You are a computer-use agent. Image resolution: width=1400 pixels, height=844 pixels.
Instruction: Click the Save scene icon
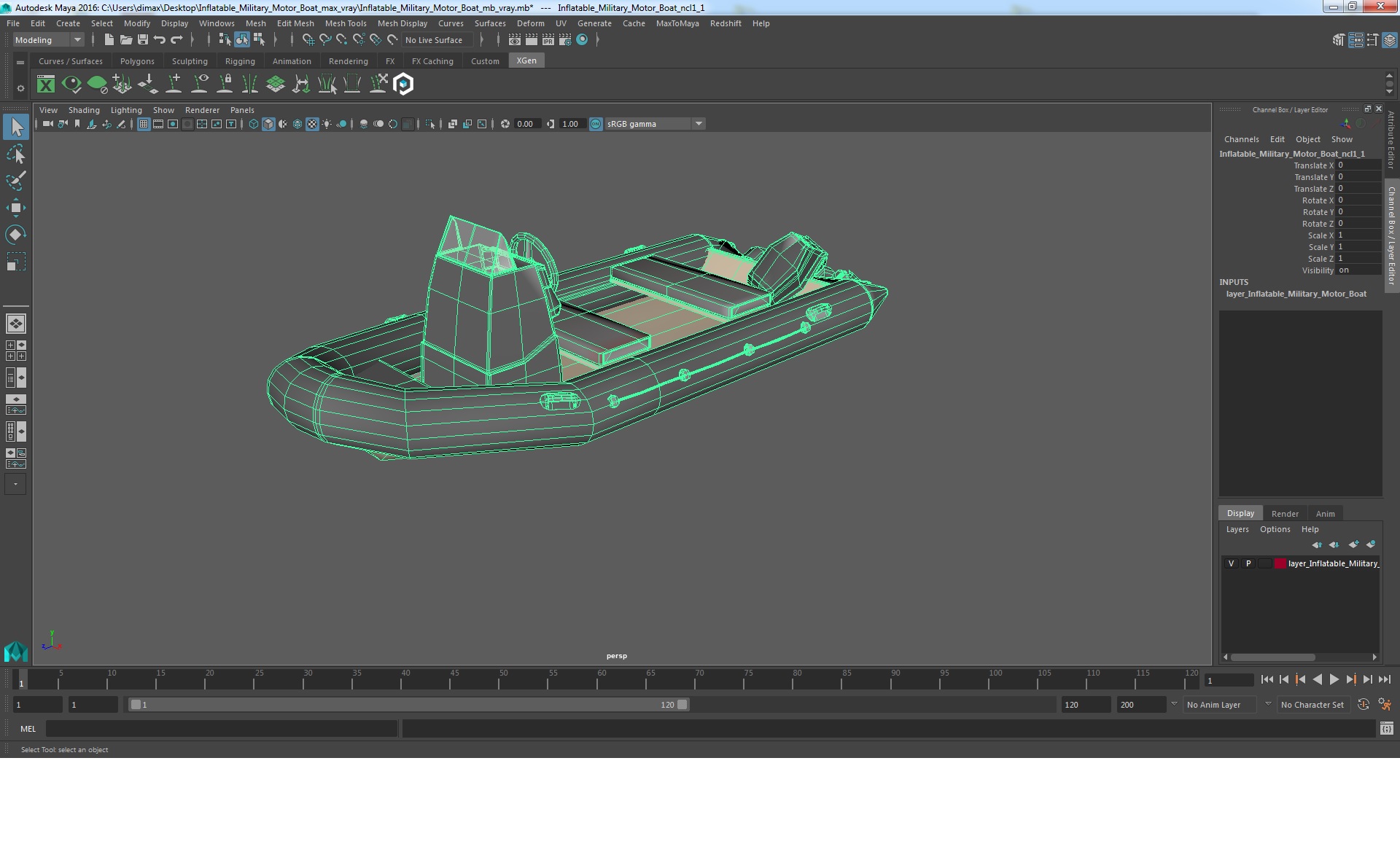point(143,40)
